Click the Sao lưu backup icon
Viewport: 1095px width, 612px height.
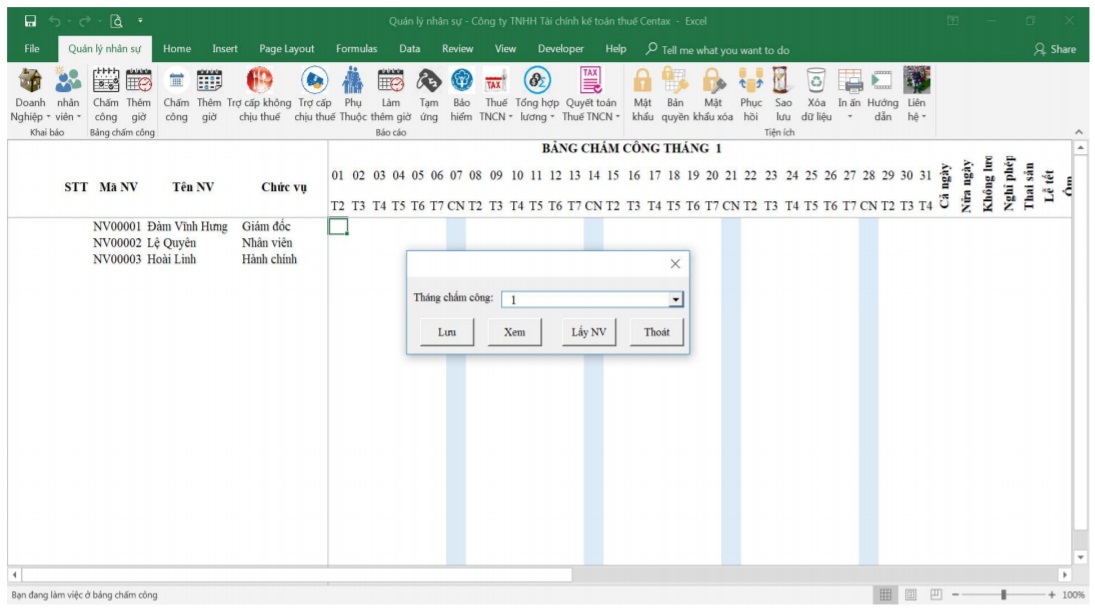click(x=783, y=81)
